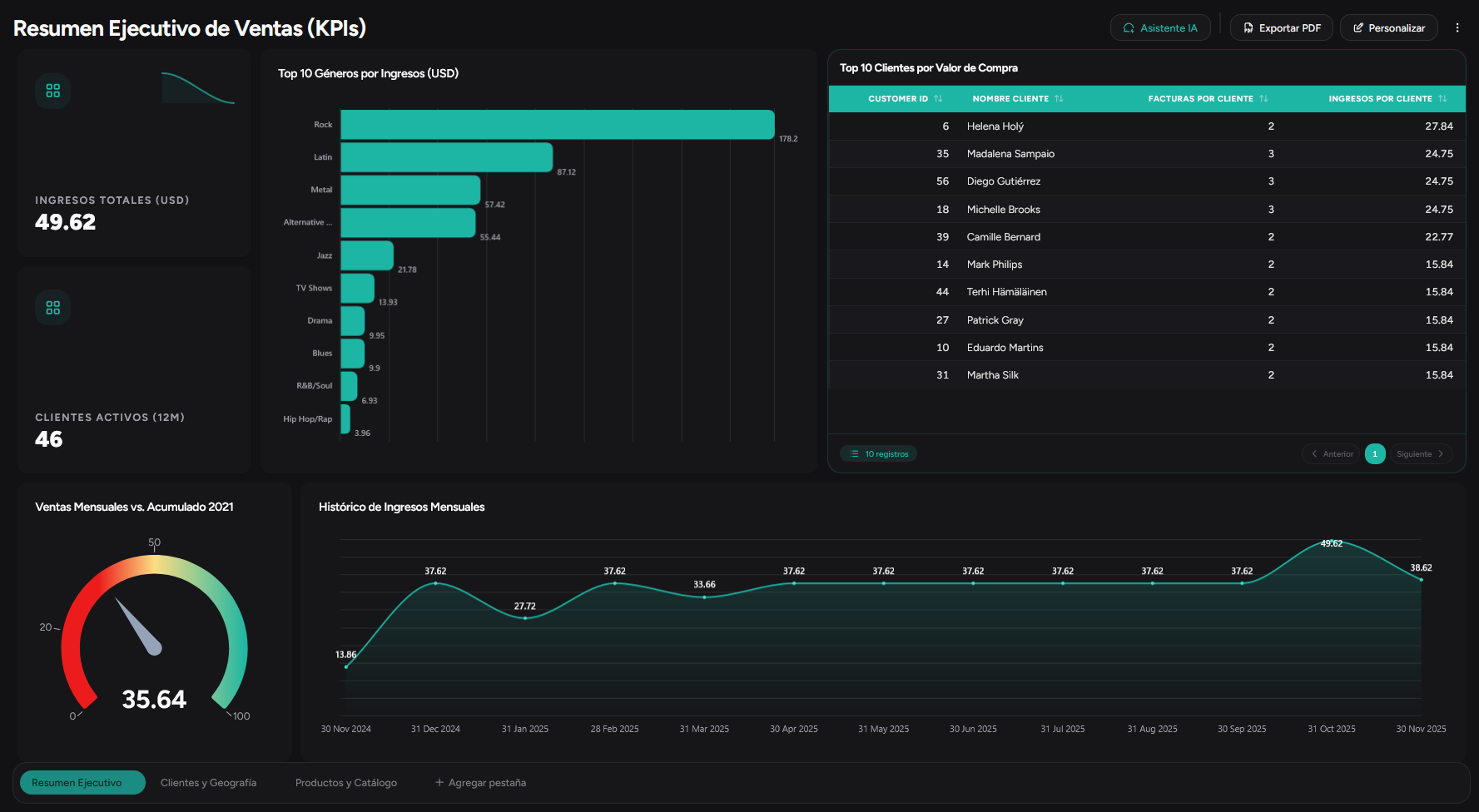Select page 1 in pagination
The image size is (1479, 812).
pyautogui.click(x=1375, y=453)
